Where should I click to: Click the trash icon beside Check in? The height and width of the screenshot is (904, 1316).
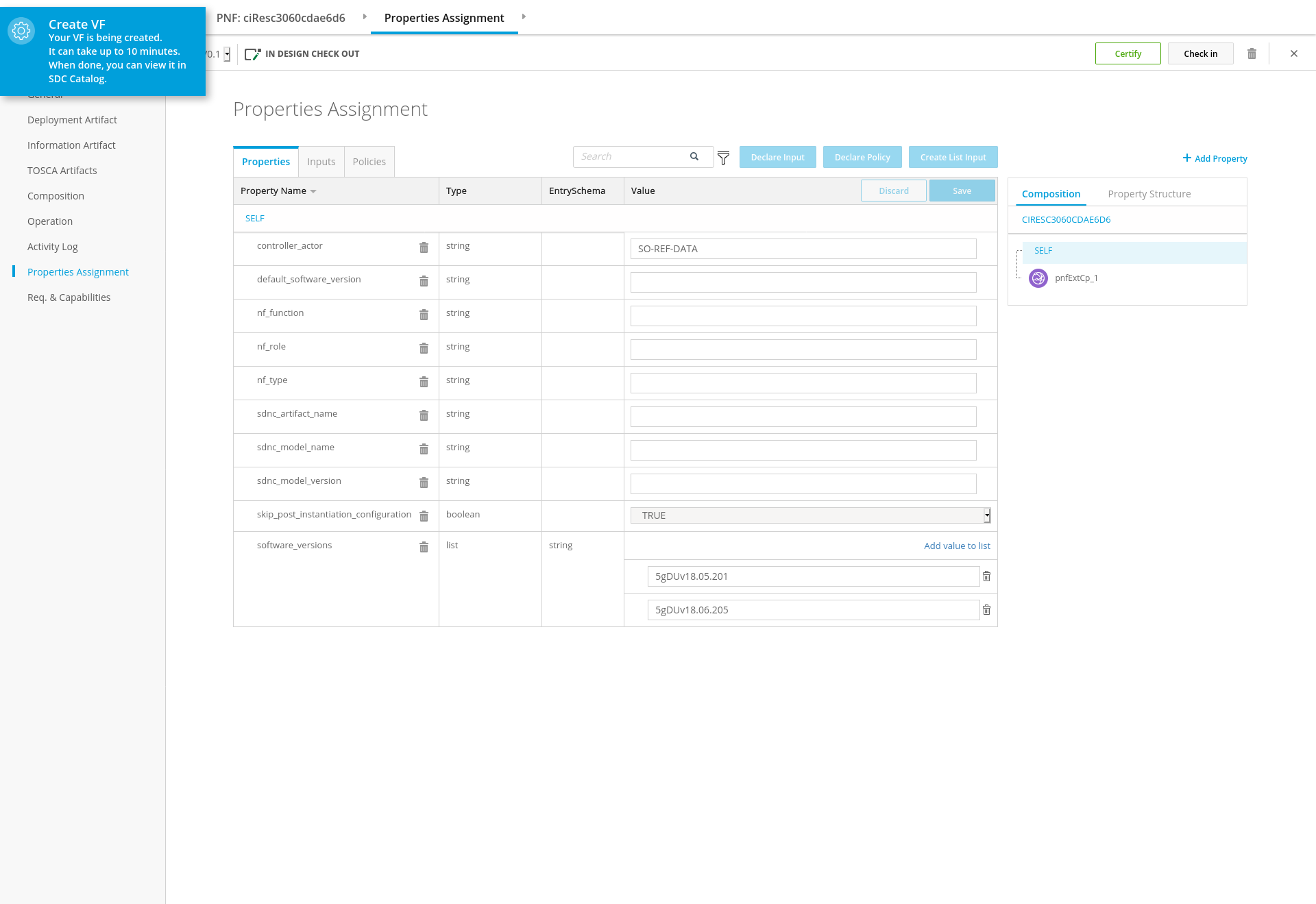[1252, 53]
